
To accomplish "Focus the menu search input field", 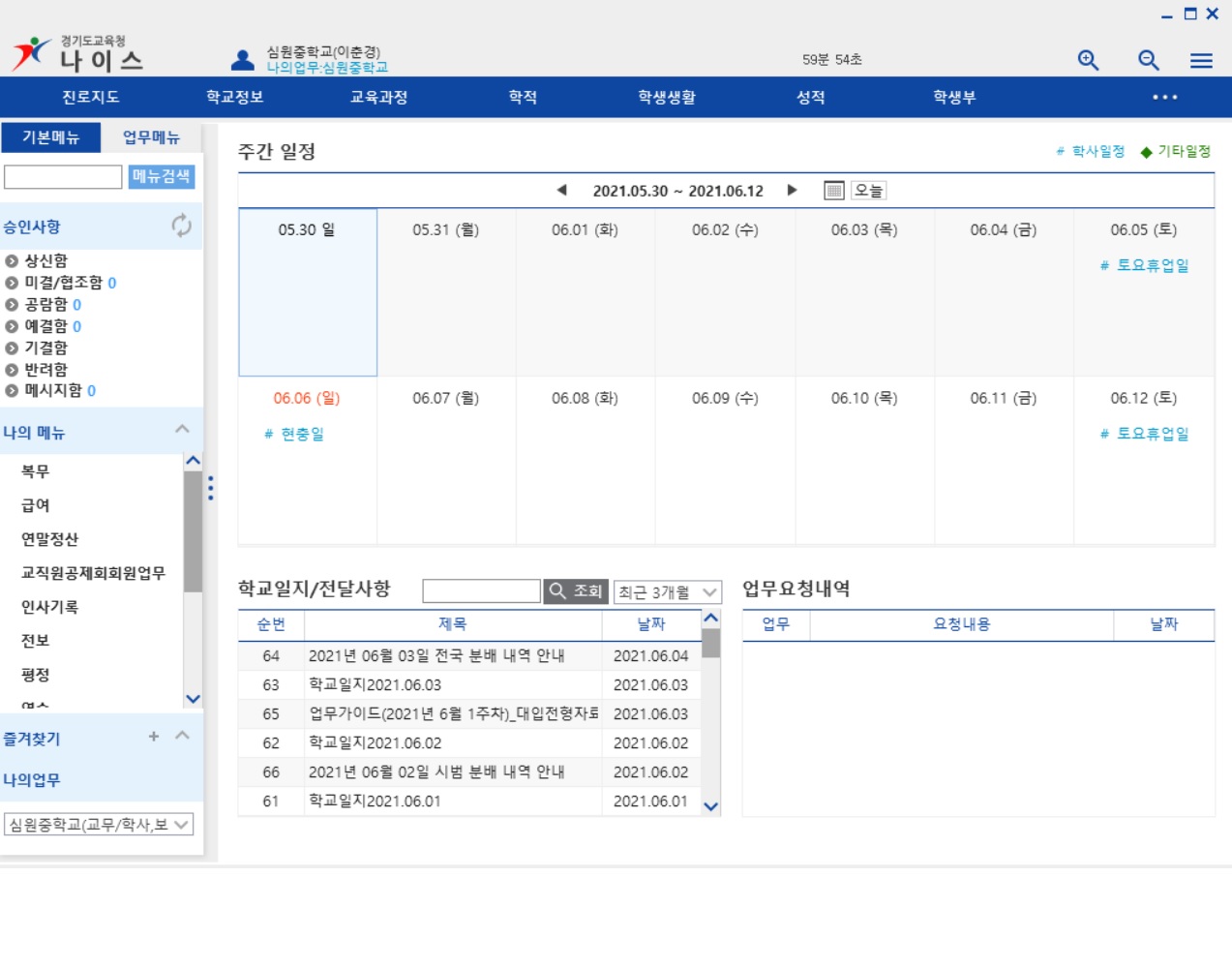I will pyautogui.click(x=63, y=177).
